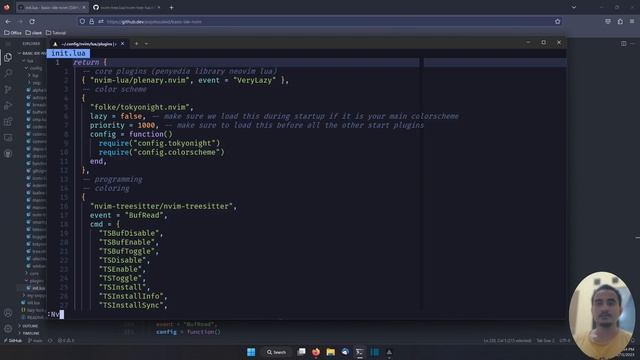This screenshot has width=640, height=360.
Task: Open browser extensions puzzle icon
Action: click(620, 21)
